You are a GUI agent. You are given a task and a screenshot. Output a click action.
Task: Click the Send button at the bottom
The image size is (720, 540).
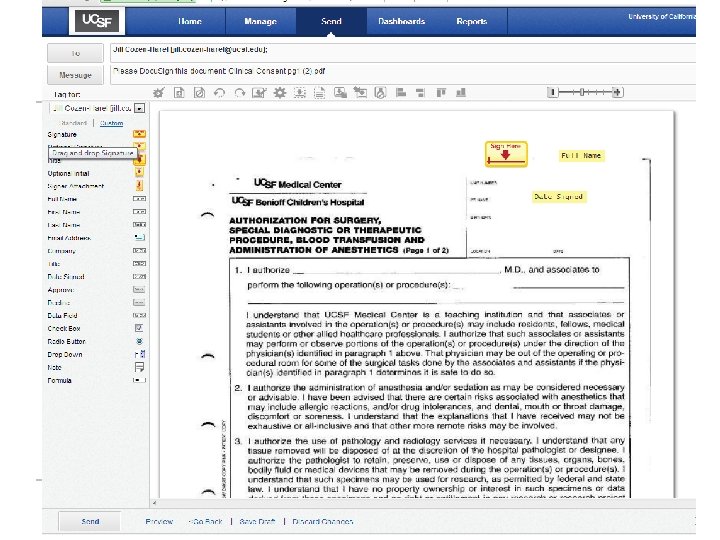(90, 522)
